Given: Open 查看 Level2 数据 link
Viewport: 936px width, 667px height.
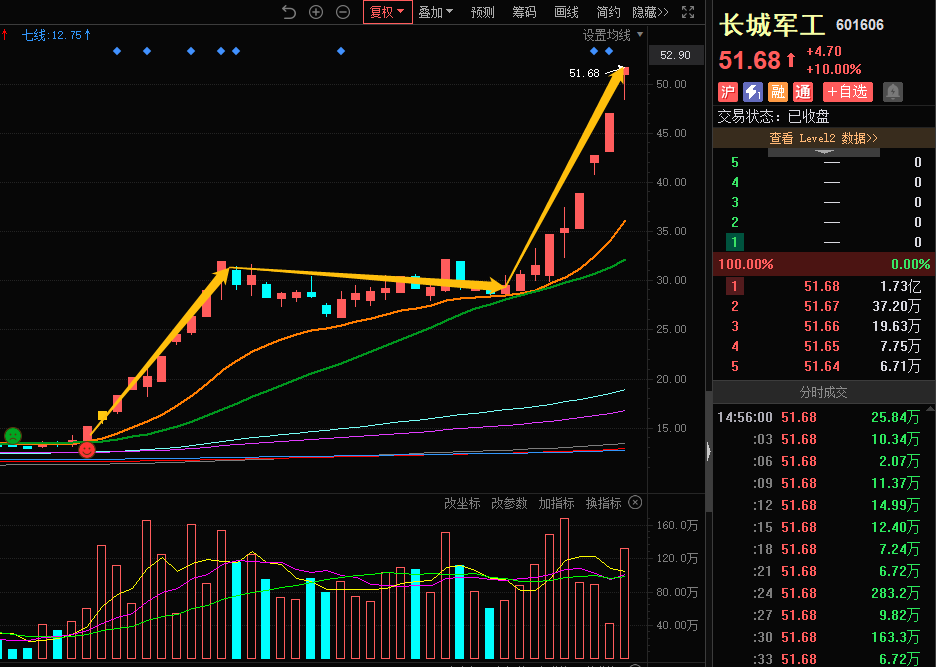Looking at the screenshot, I should click(x=823, y=138).
